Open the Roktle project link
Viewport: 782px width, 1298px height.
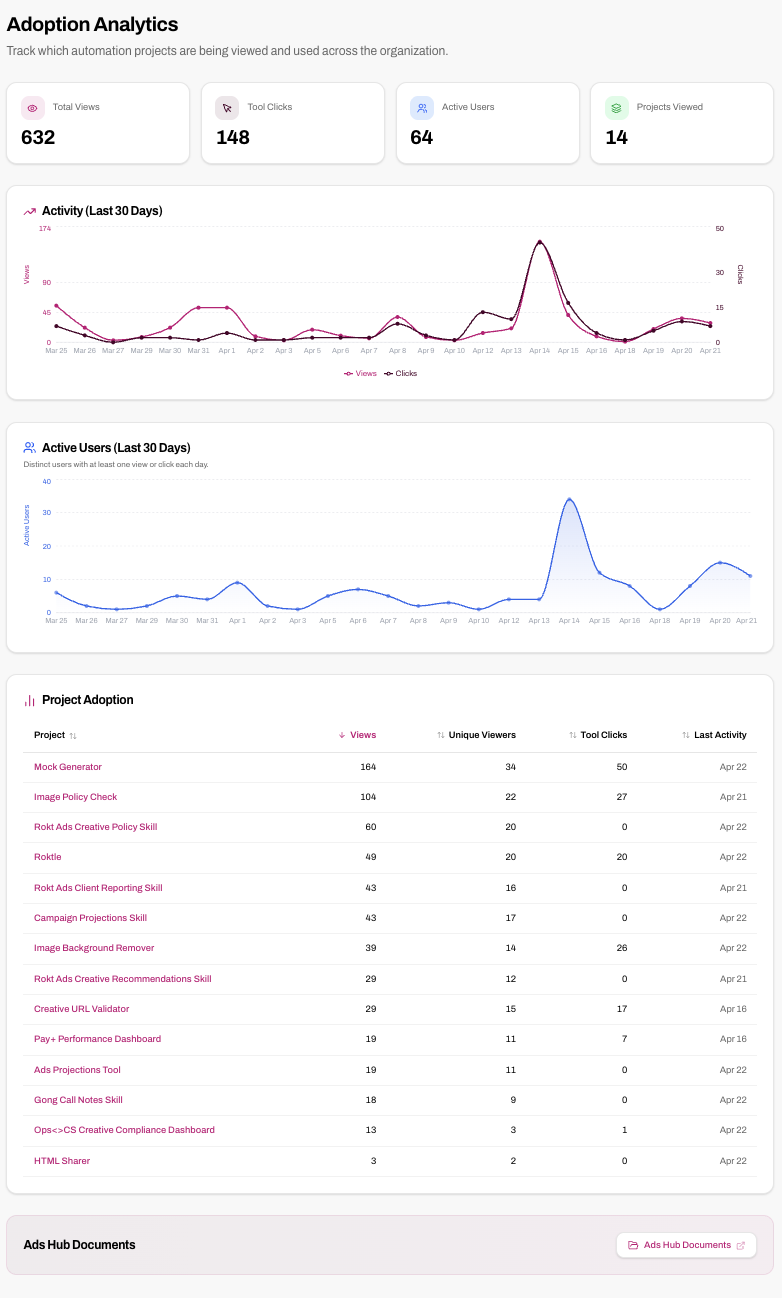point(48,857)
